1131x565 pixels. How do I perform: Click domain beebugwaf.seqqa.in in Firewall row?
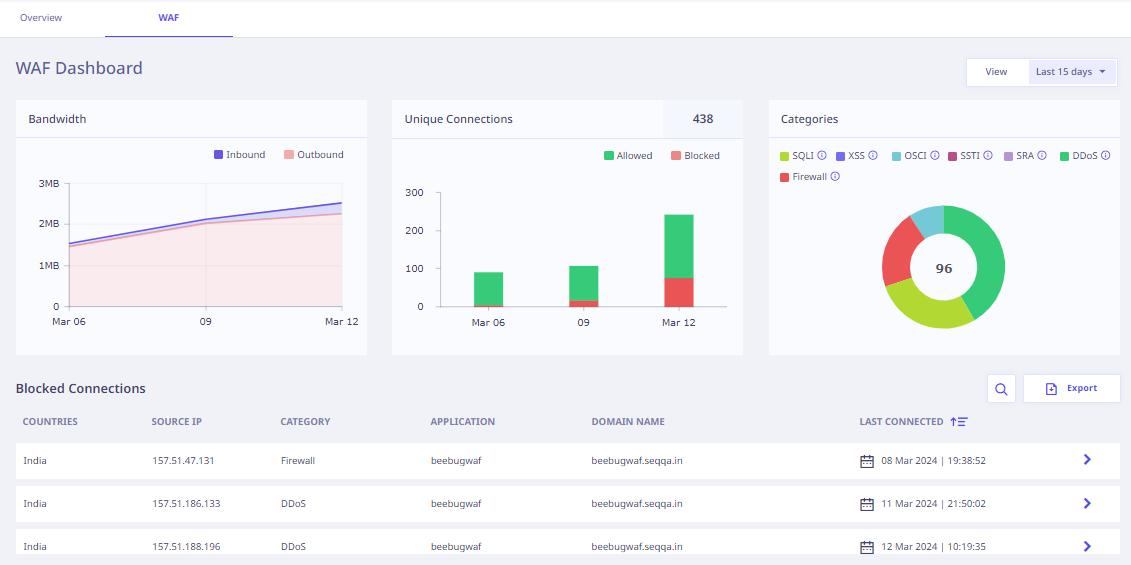pos(637,460)
